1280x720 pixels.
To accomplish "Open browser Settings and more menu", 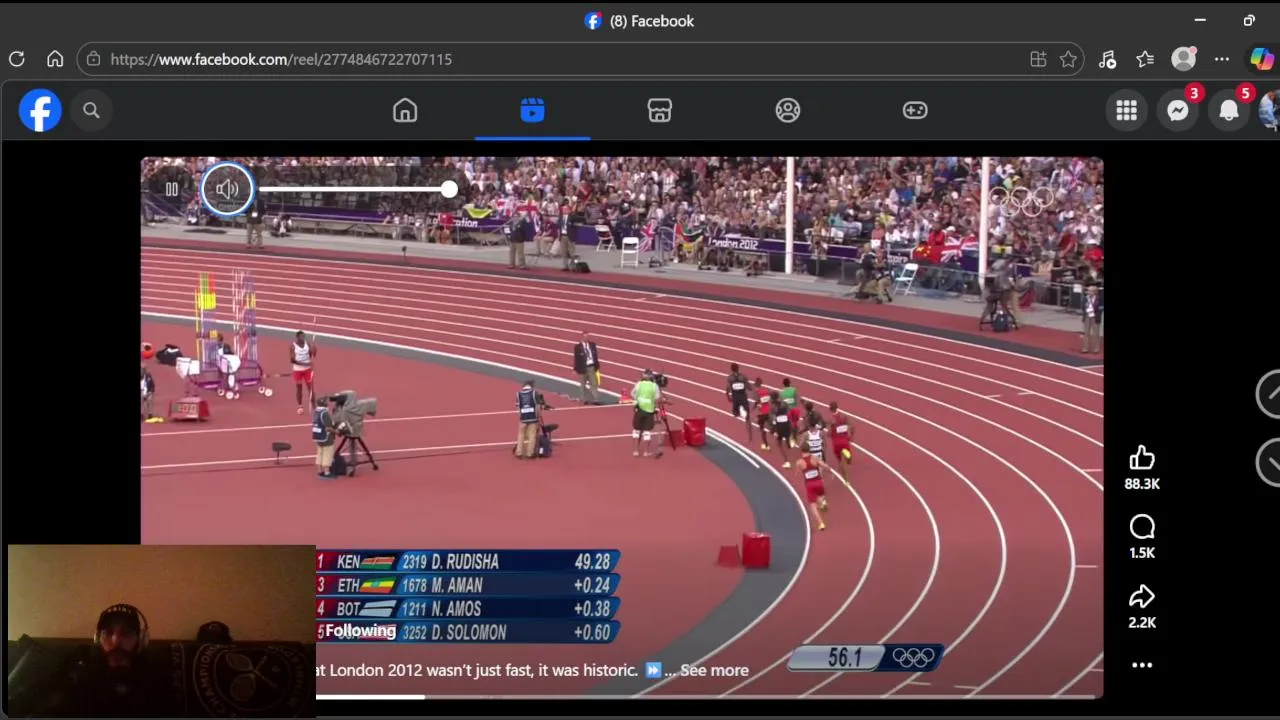I will pyautogui.click(x=1222, y=59).
